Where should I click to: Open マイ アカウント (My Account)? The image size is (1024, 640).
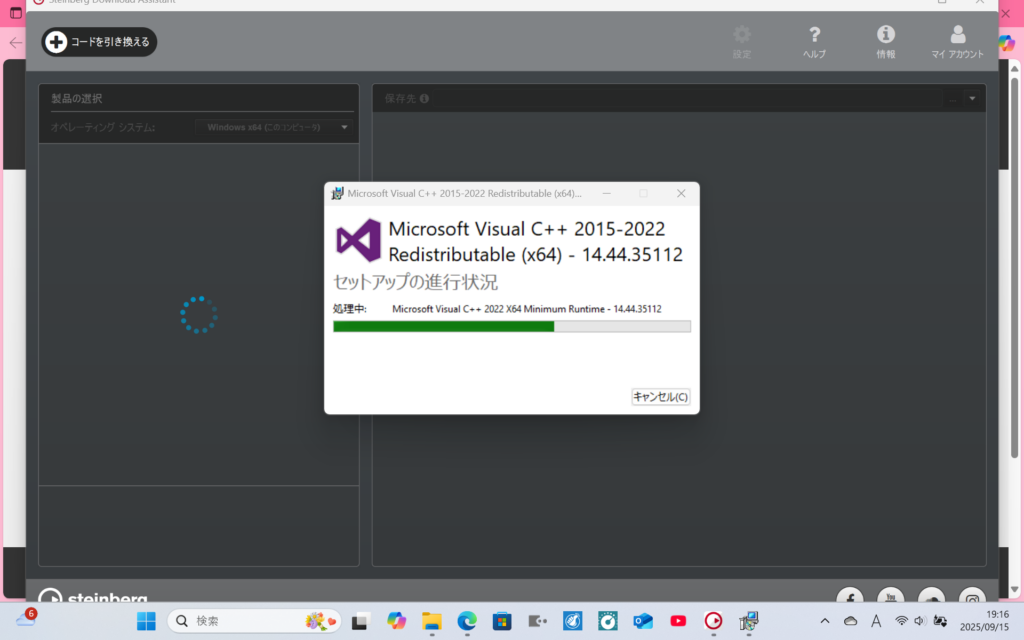click(x=957, y=41)
